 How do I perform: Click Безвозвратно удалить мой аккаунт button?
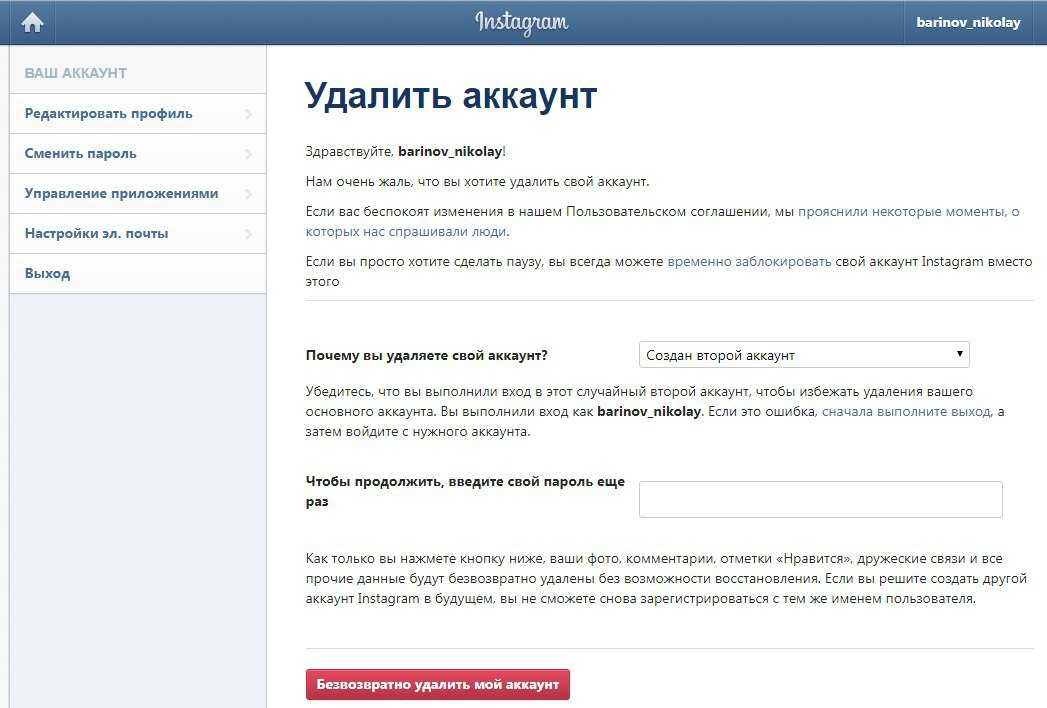[437, 685]
